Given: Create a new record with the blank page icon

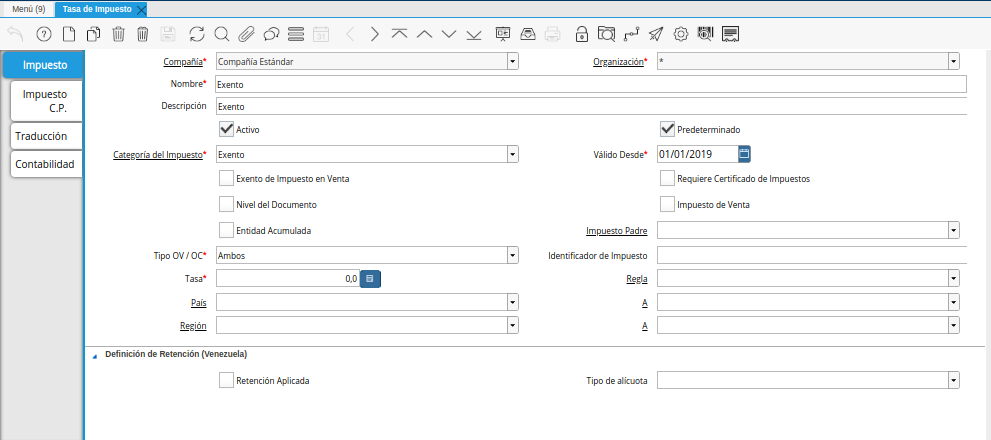Looking at the screenshot, I should [x=68, y=34].
